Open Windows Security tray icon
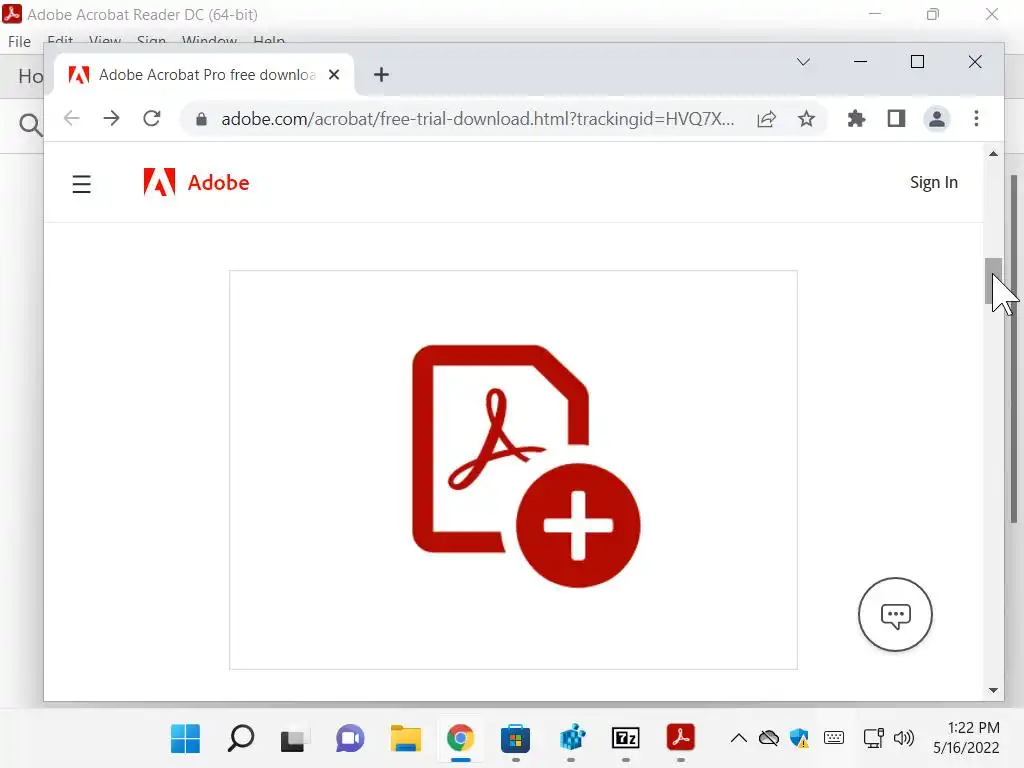This screenshot has height=768, width=1024. pyautogui.click(x=799, y=739)
